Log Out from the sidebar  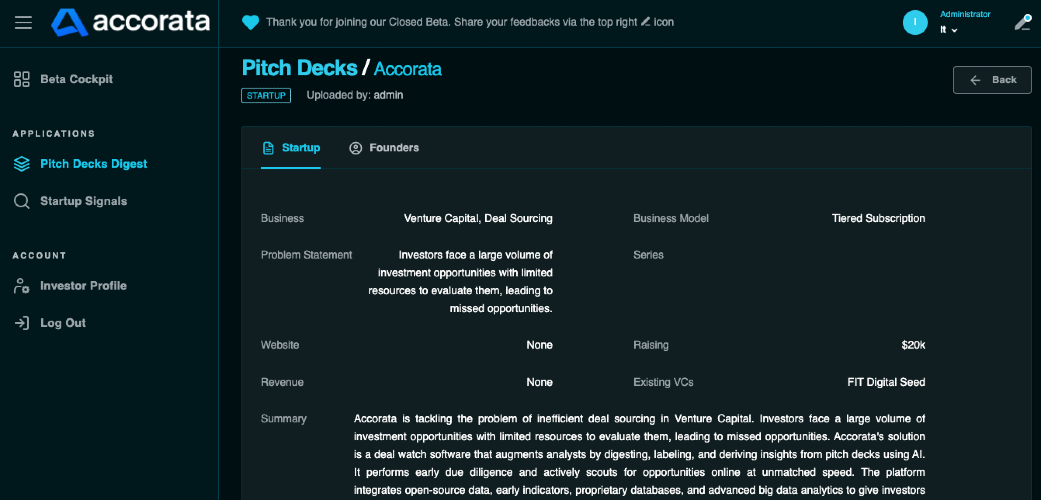63,323
